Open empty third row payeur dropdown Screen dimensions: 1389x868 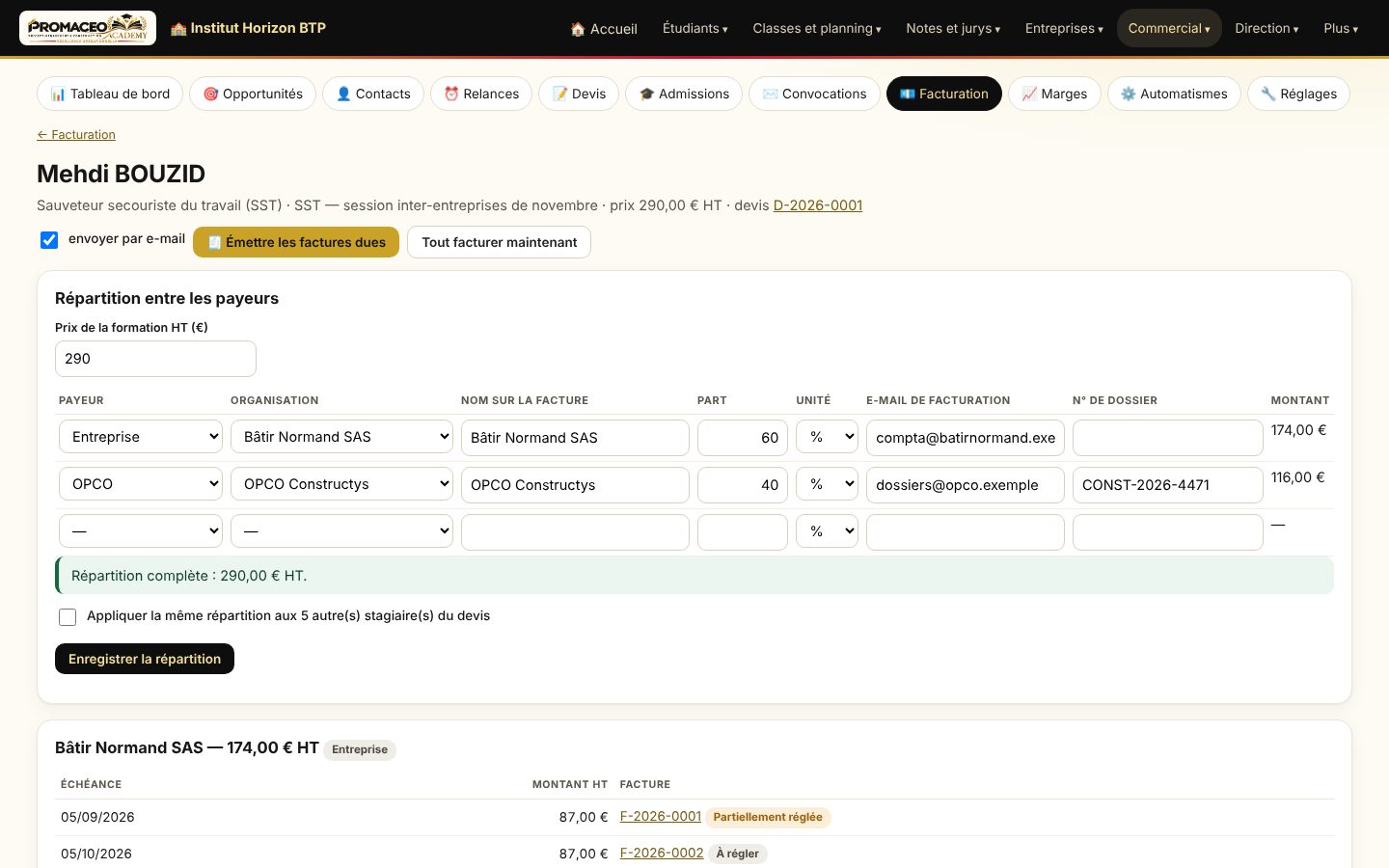point(141,531)
